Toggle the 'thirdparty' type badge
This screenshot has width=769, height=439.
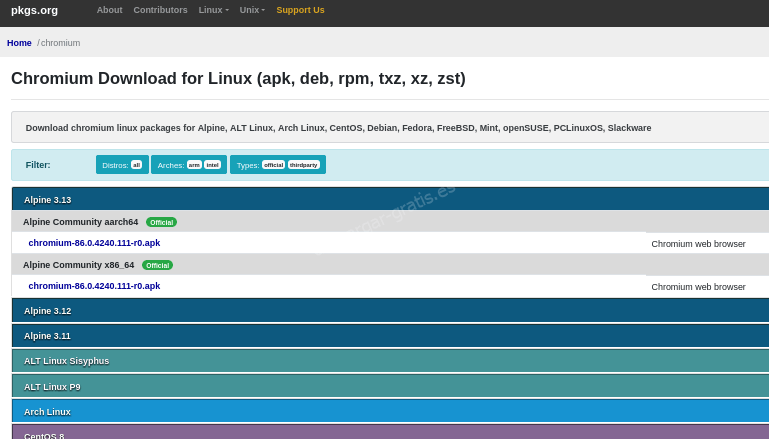pos(304,165)
